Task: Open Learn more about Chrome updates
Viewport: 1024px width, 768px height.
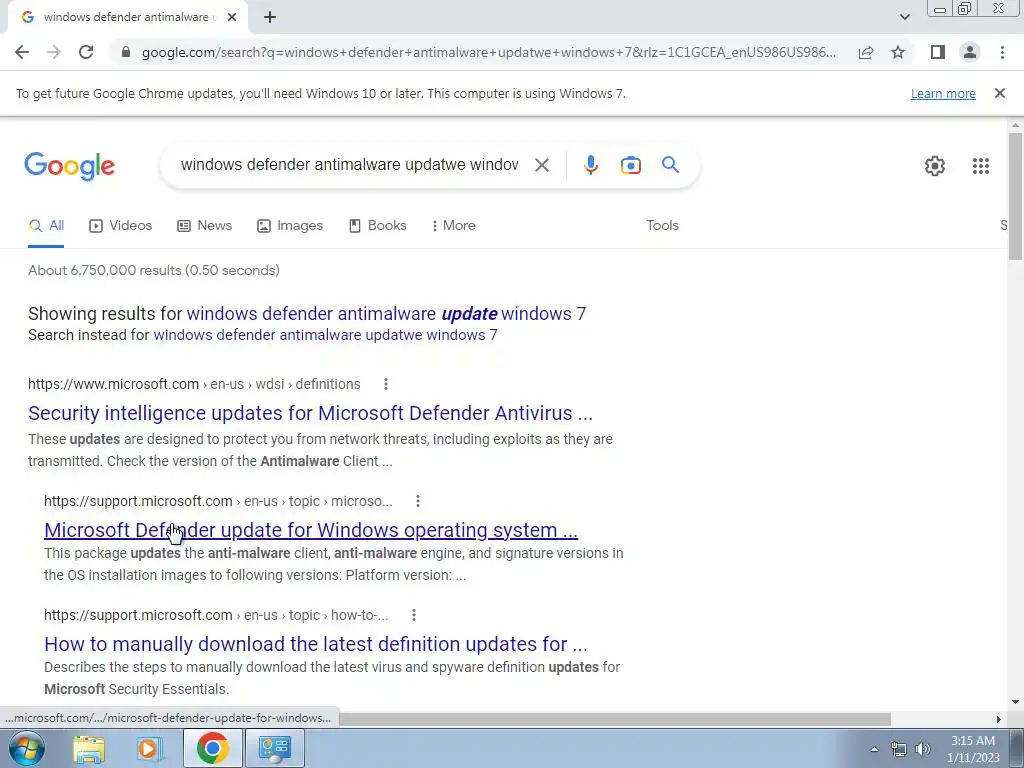Action: [943, 93]
